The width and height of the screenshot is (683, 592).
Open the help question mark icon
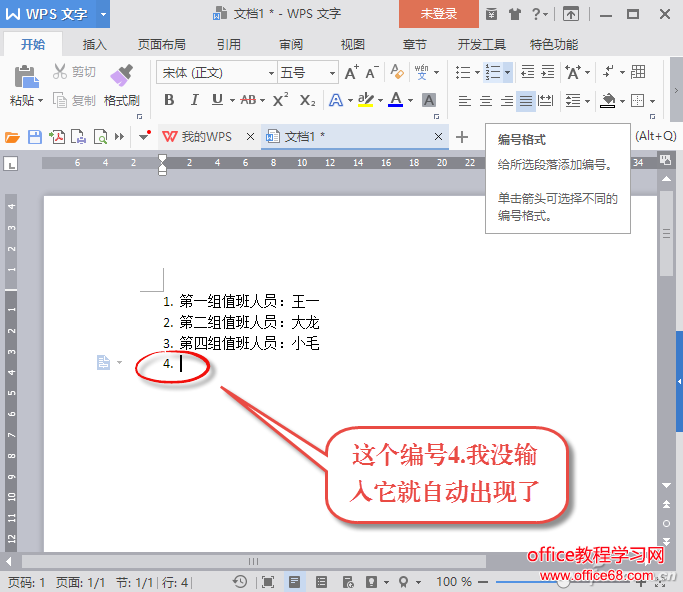[x=535, y=14]
